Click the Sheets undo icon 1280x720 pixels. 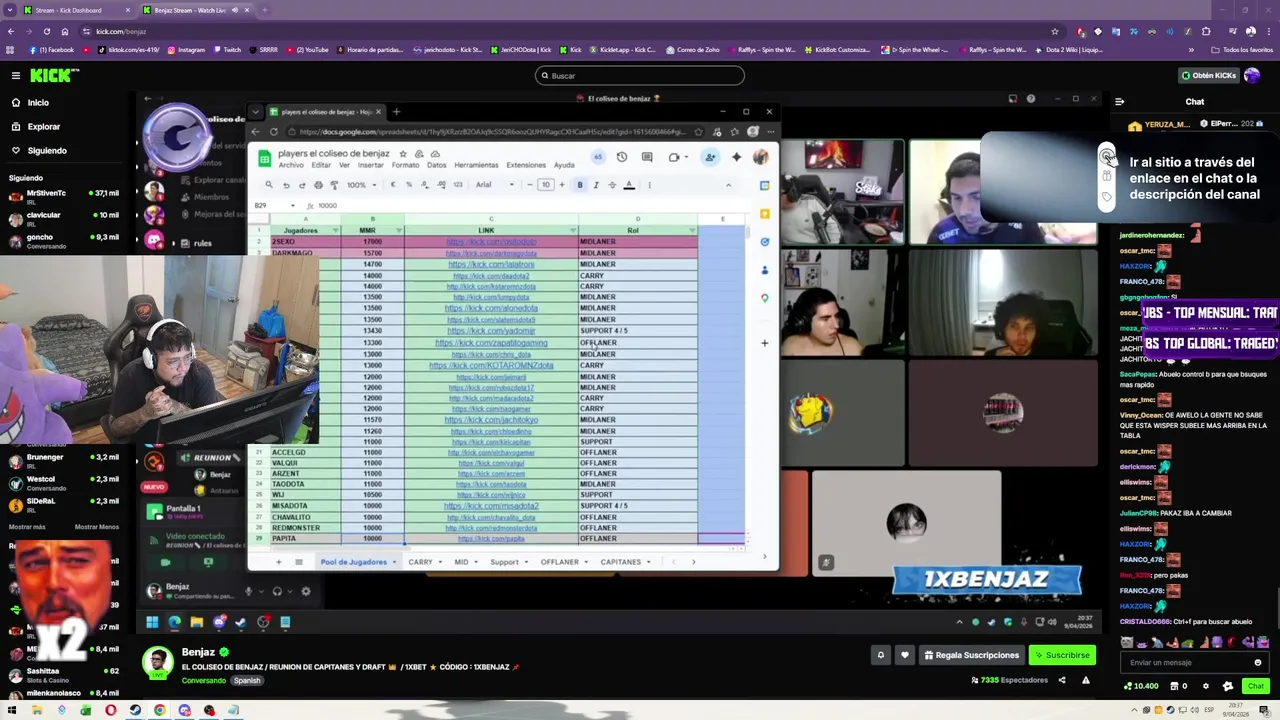pos(286,185)
